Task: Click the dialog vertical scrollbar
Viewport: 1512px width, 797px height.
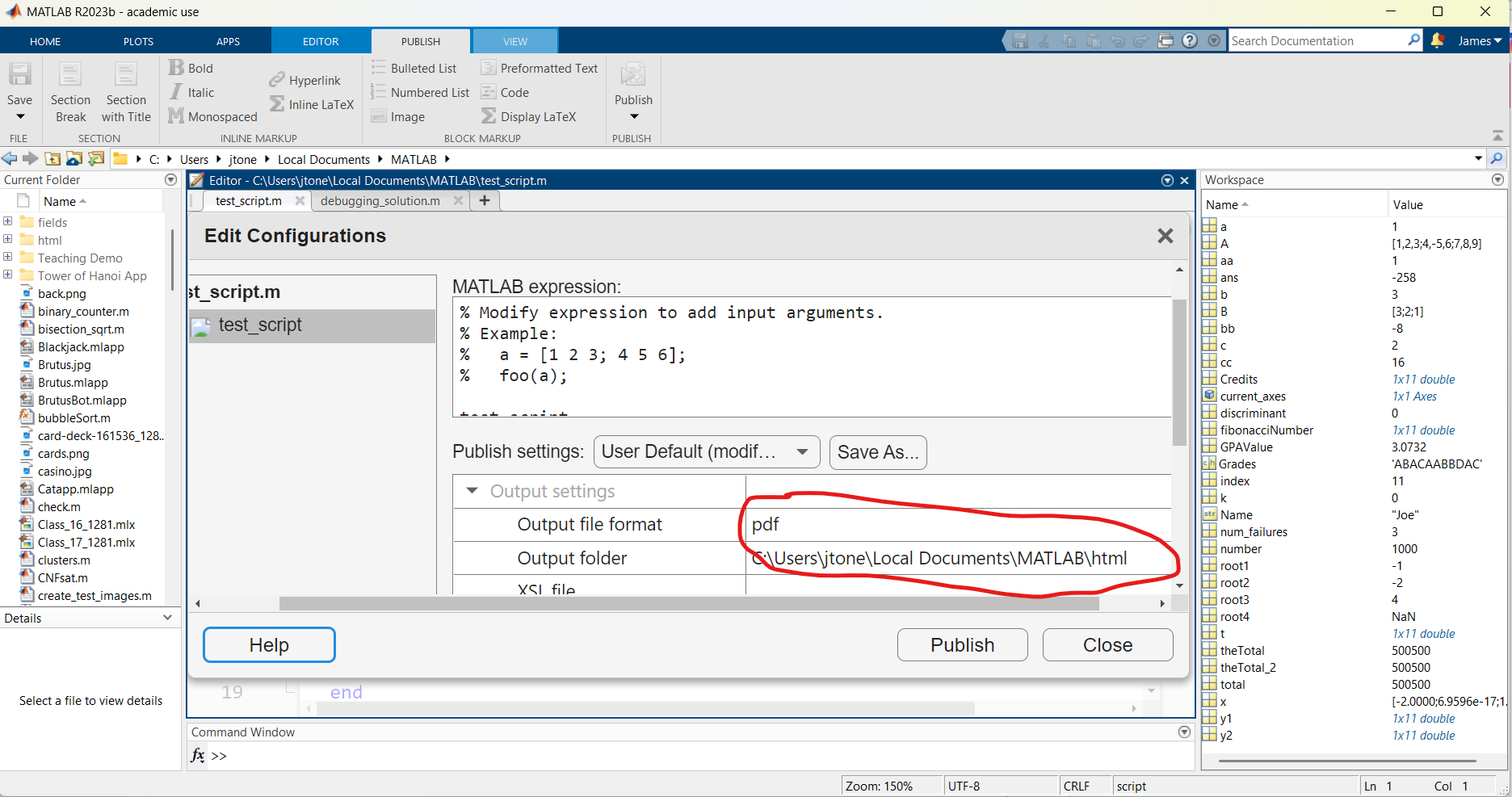Action: [1179, 371]
